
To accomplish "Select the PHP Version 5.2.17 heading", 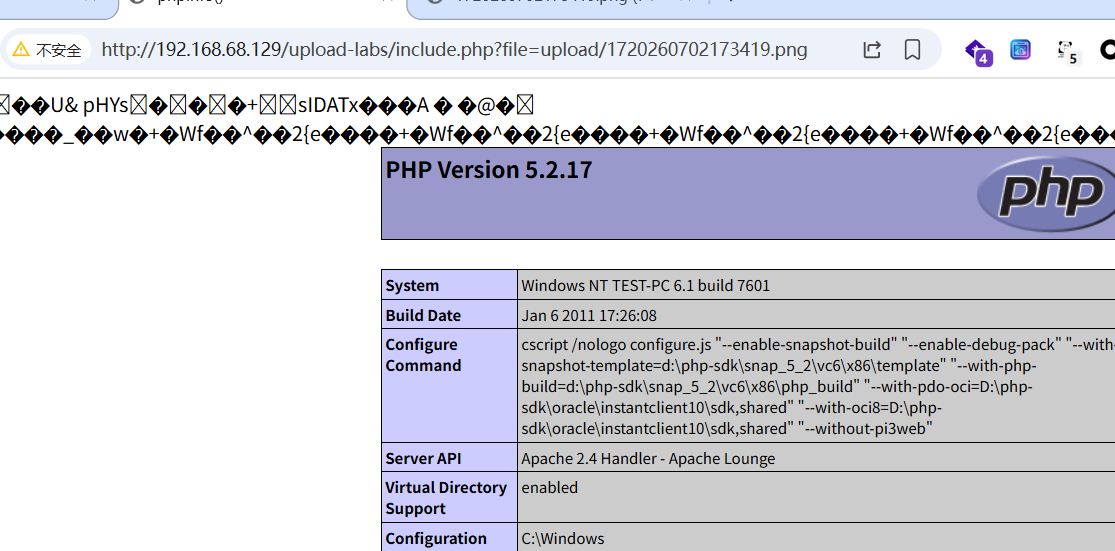I will [489, 171].
